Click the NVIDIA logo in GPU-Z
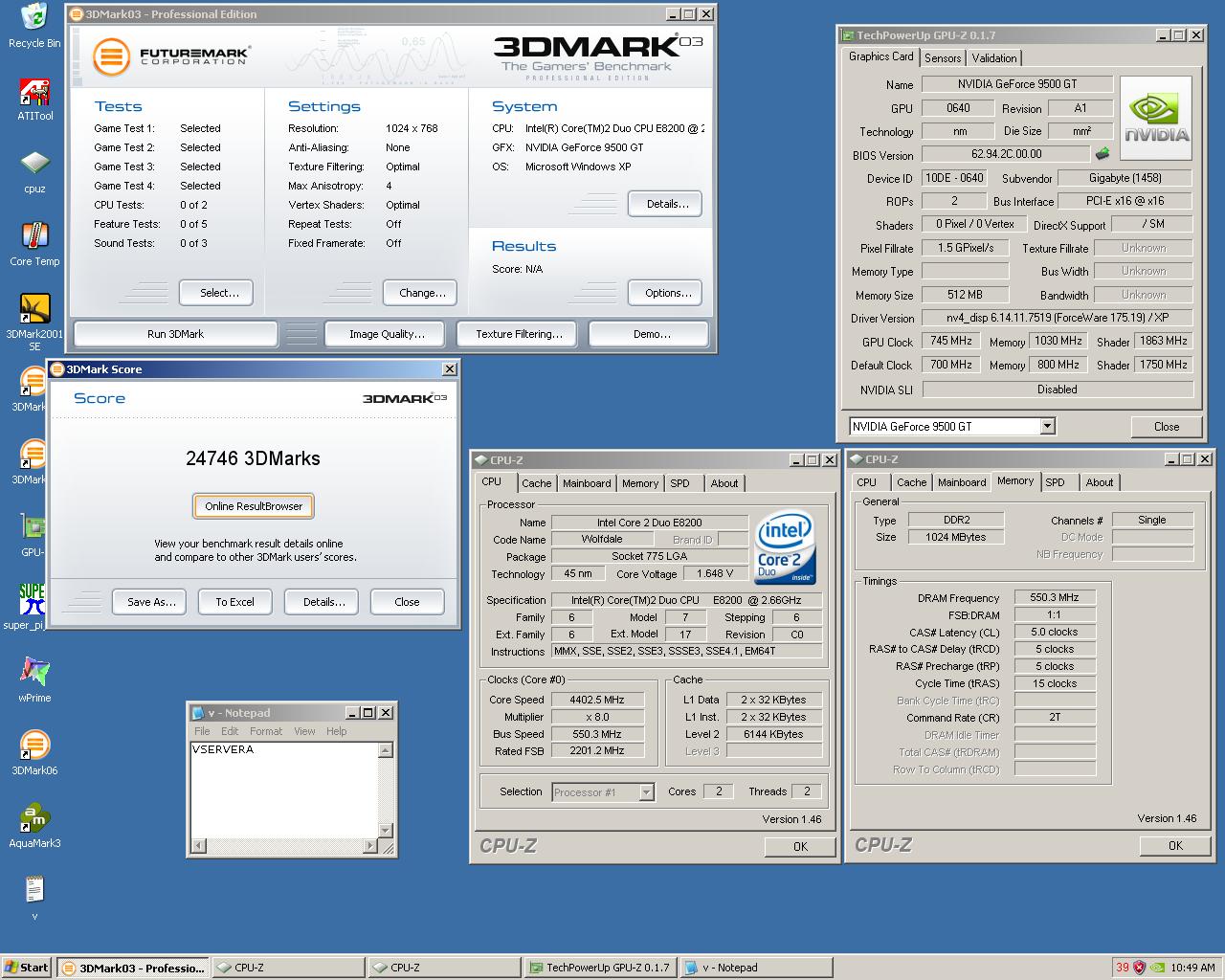 [x=1156, y=118]
